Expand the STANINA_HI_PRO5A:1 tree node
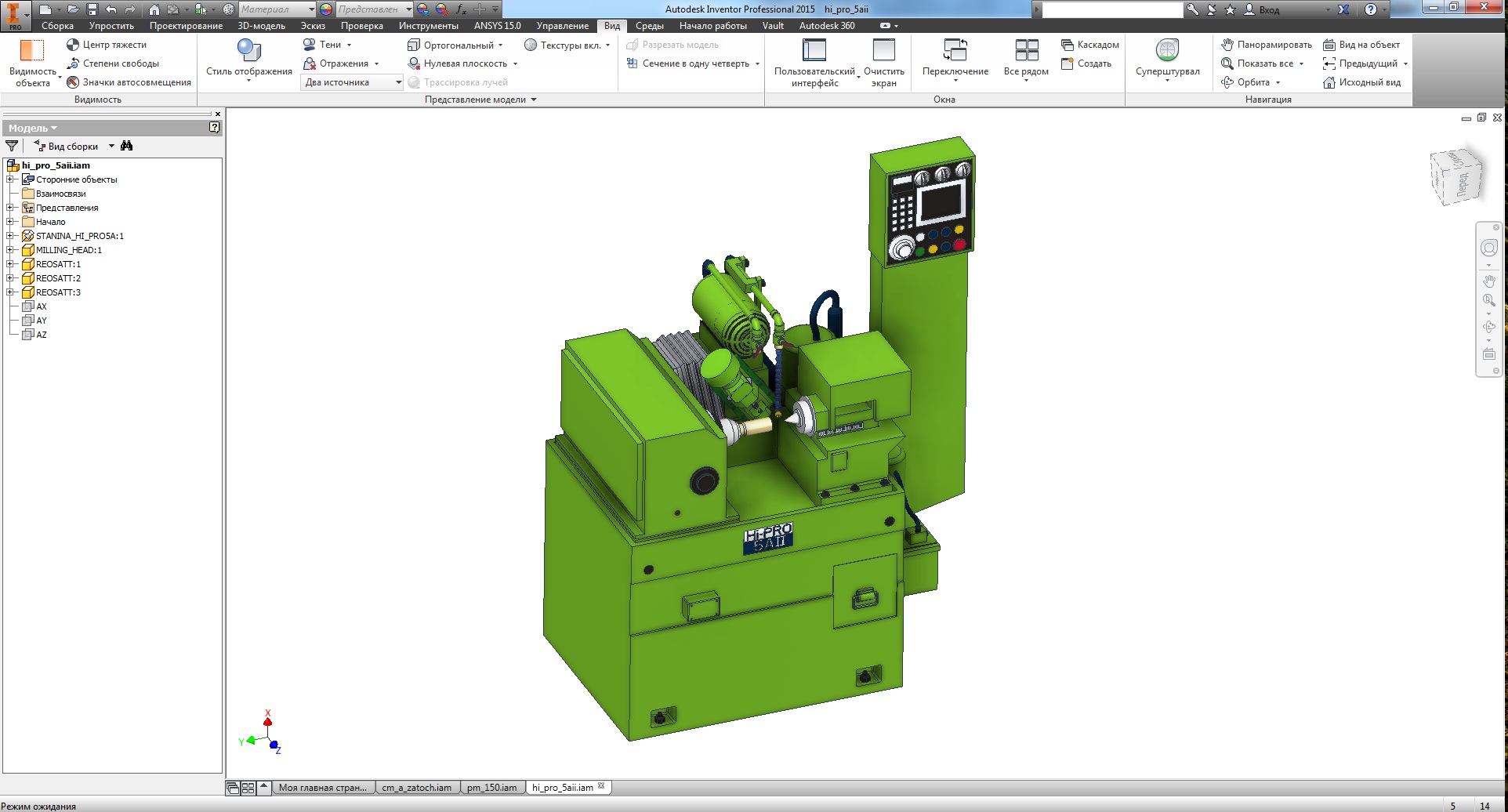The width and height of the screenshot is (1508, 812). (9, 236)
